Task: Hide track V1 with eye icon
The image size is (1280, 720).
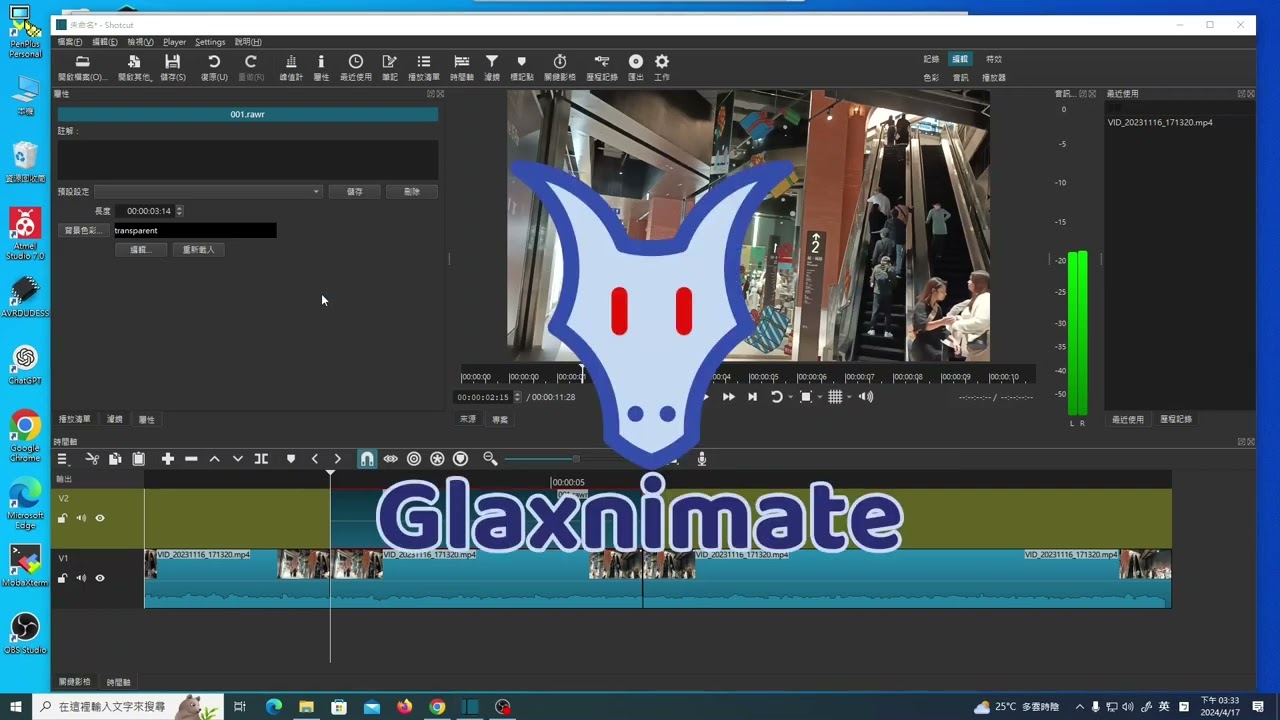Action: [x=100, y=578]
